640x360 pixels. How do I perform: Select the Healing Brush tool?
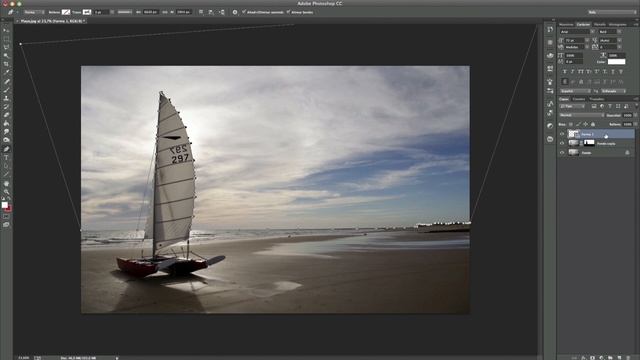click(x=6, y=81)
